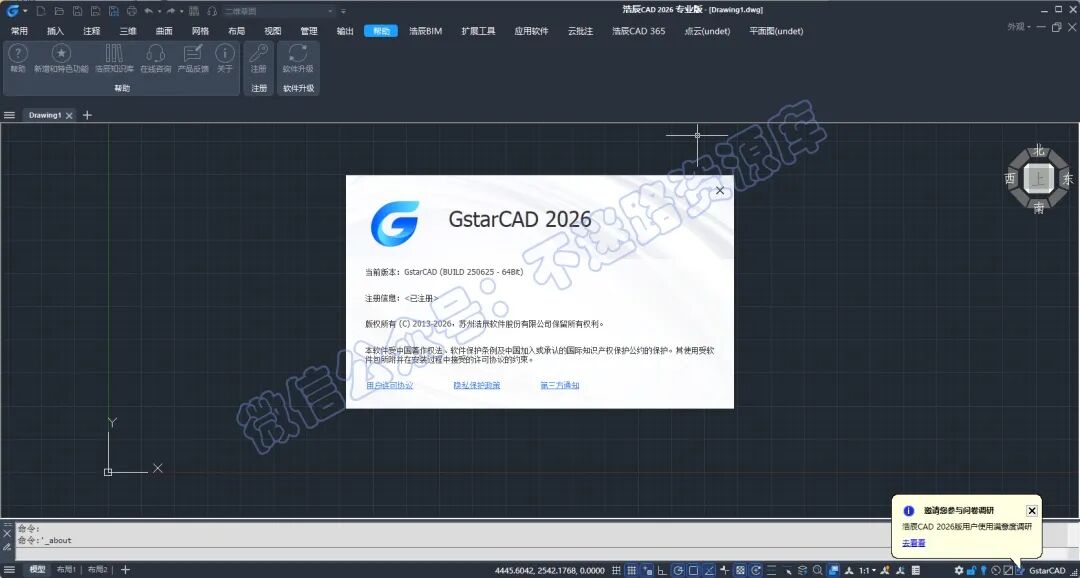Open the 注册 key registration icon

(258, 54)
